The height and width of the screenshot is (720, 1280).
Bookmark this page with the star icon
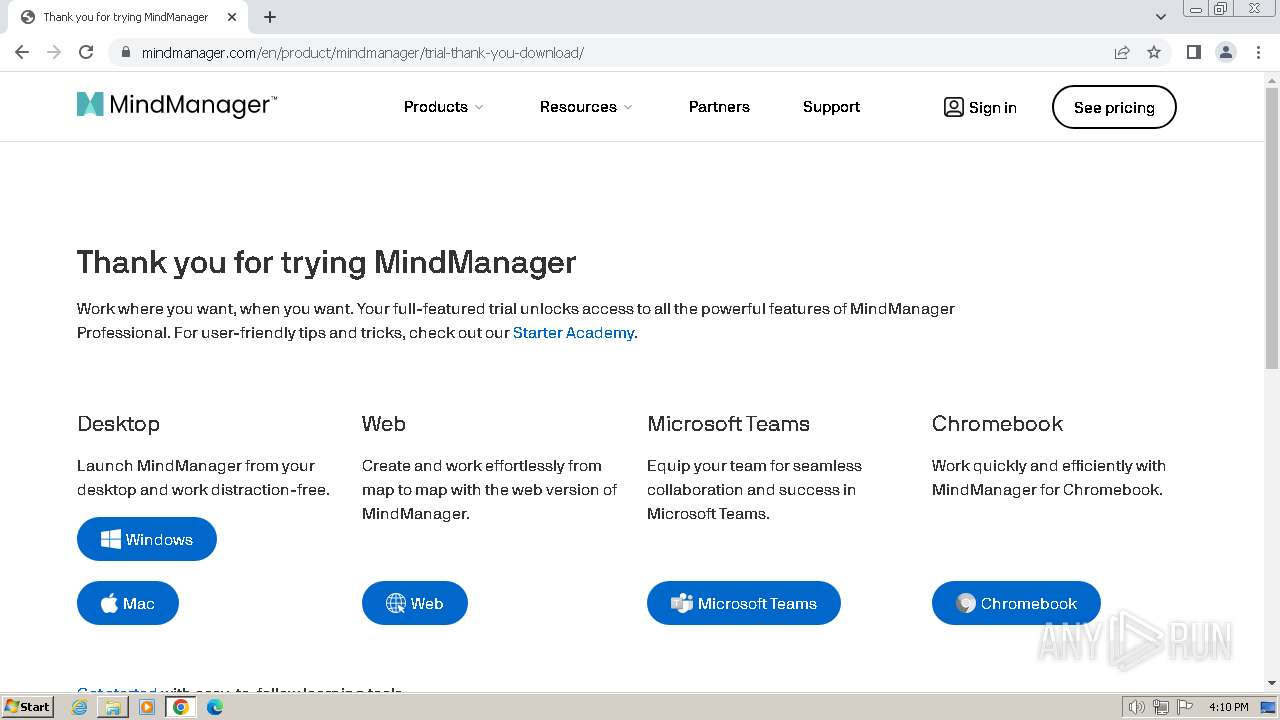tap(1154, 52)
